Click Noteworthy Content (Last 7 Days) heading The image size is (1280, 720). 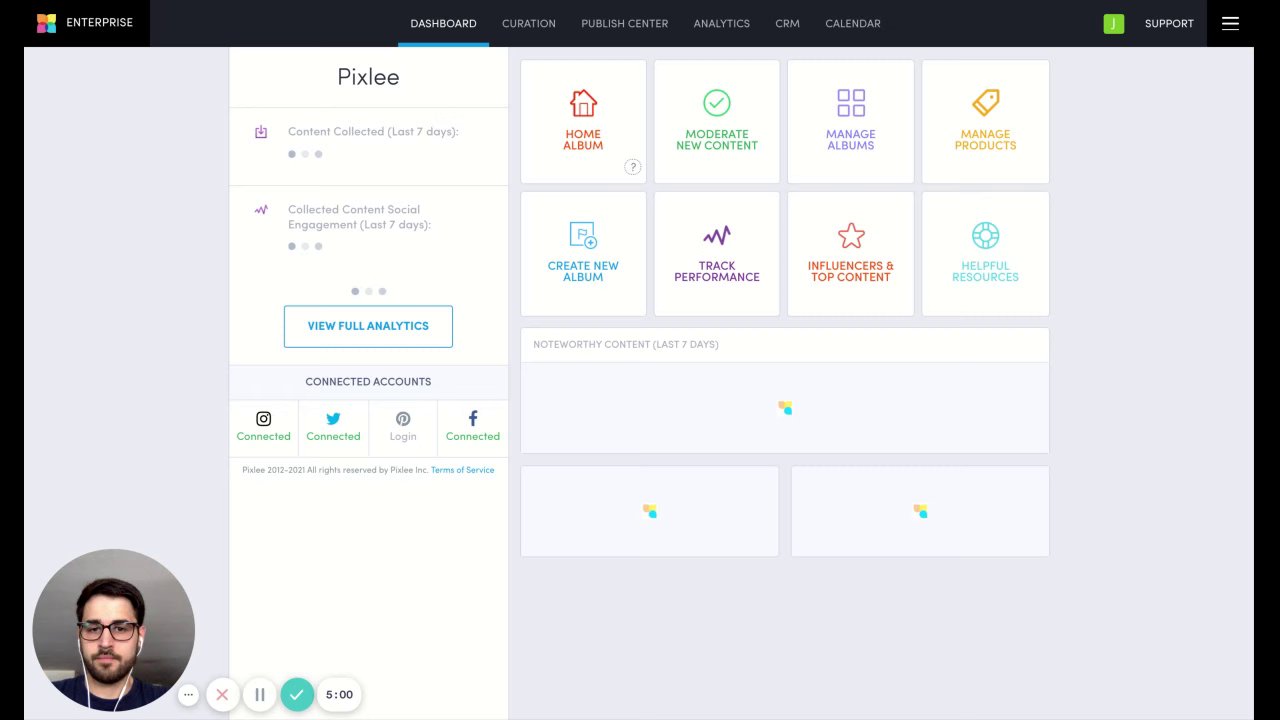click(x=626, y=344)
